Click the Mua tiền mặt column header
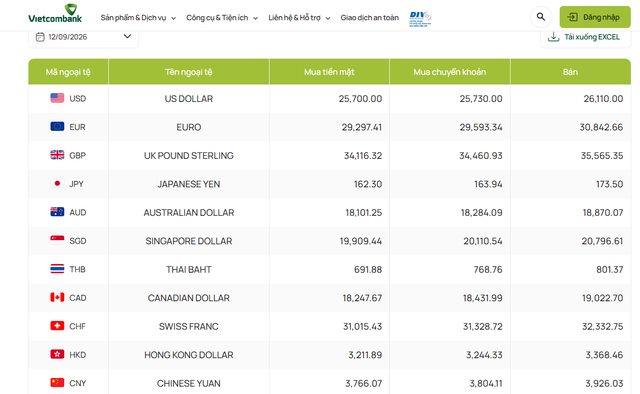Image resolution: width=640 pixels, height=394 pixels. tap(329, 72)
